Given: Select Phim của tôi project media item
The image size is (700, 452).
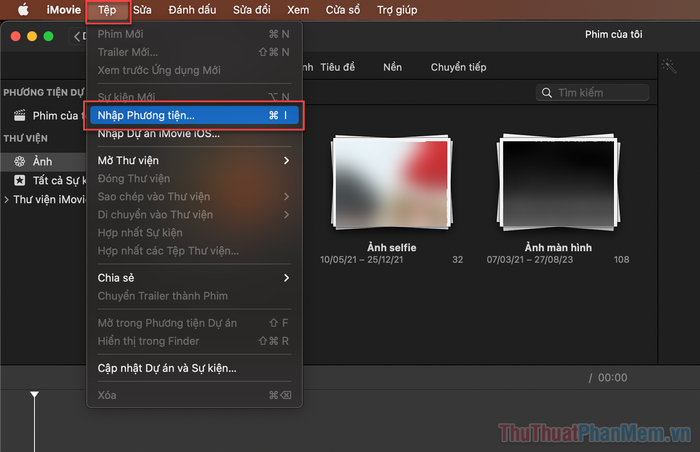Looking at the screenshot, I should click(x=44, y=116).
